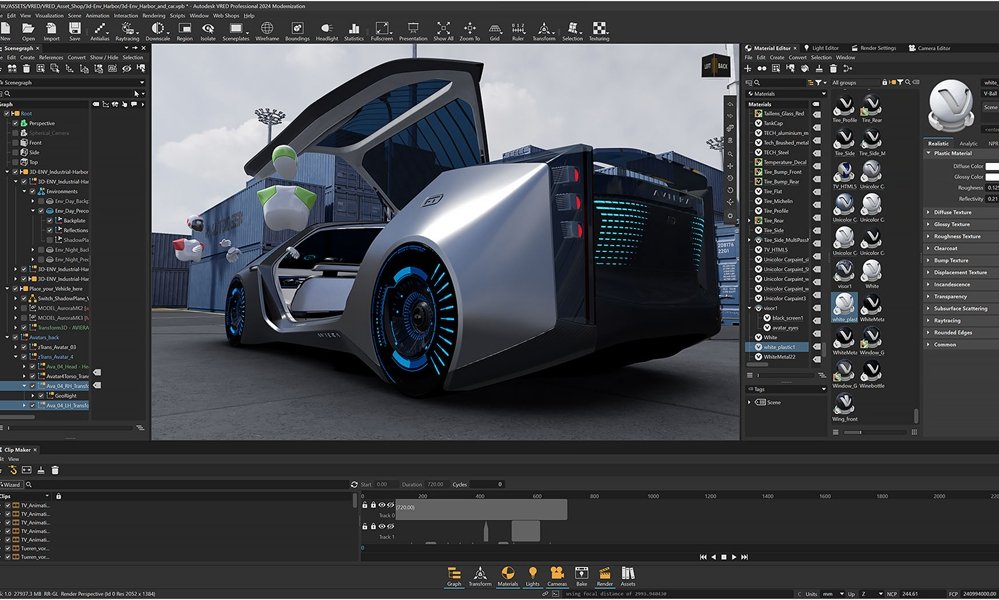The height and width of the screenshot is (600, 999).
Task: Click the play button in timeline controls
Action: 734,557
